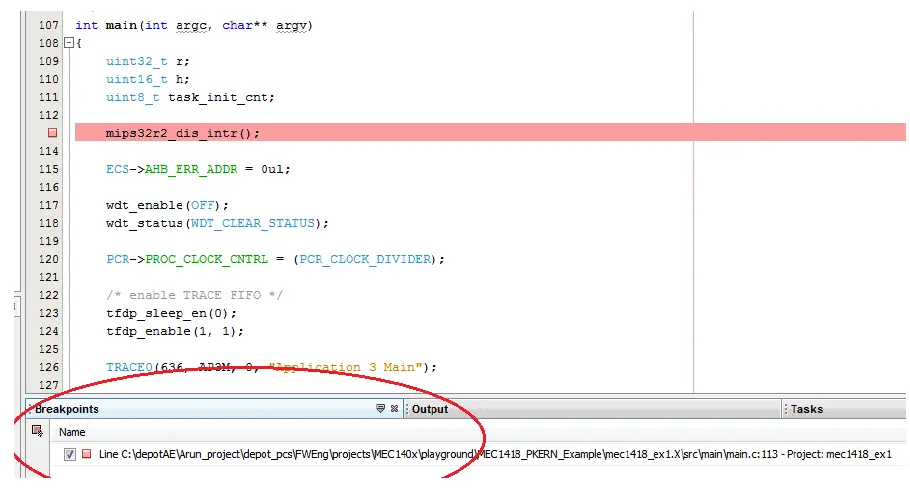The height and width of the screenshot is (488, 910).
Task: Click the TRACE0 macro call
Action: (x=129, y=367)
